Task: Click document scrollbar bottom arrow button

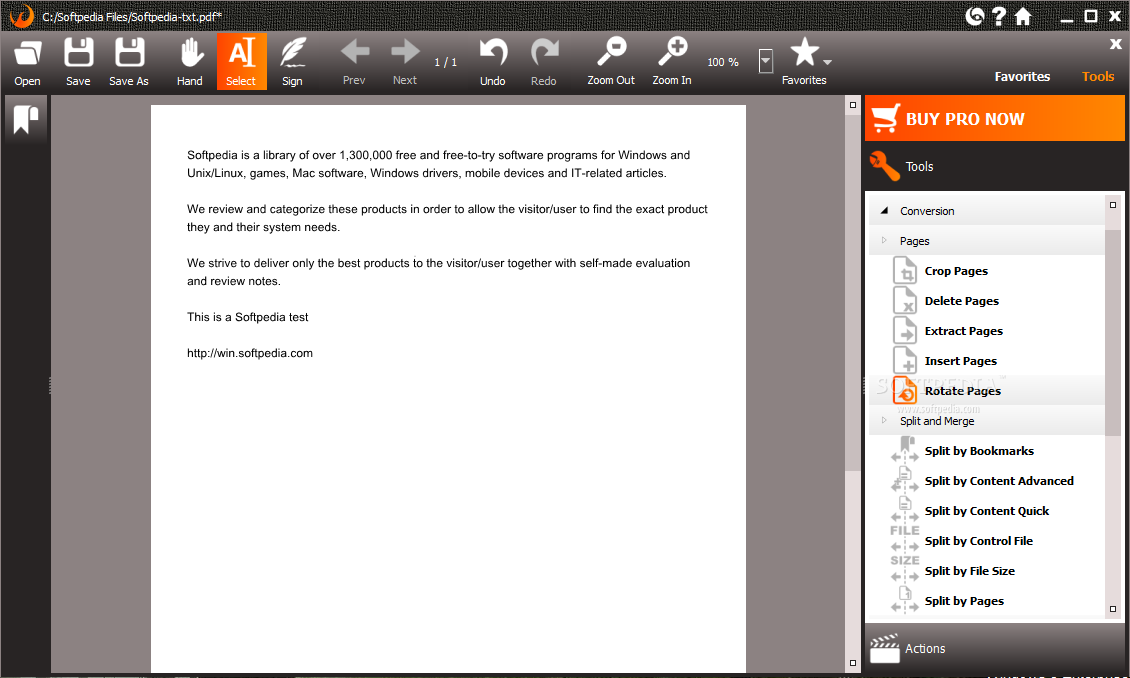Action: [853, 663]
